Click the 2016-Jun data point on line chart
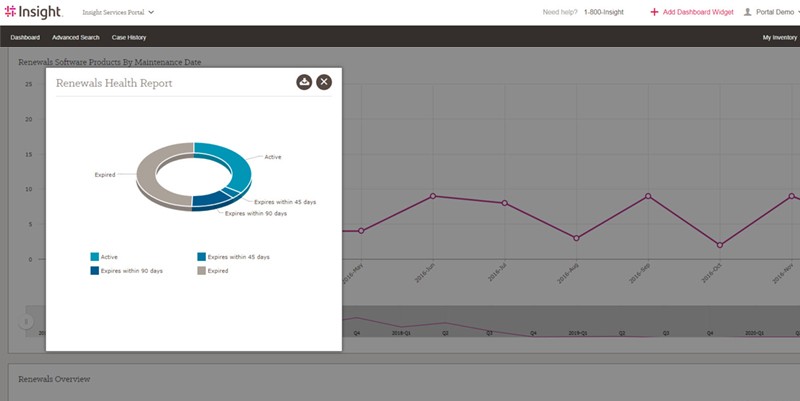This screenshot has height=401, width=800. click(x=433, y=196)
